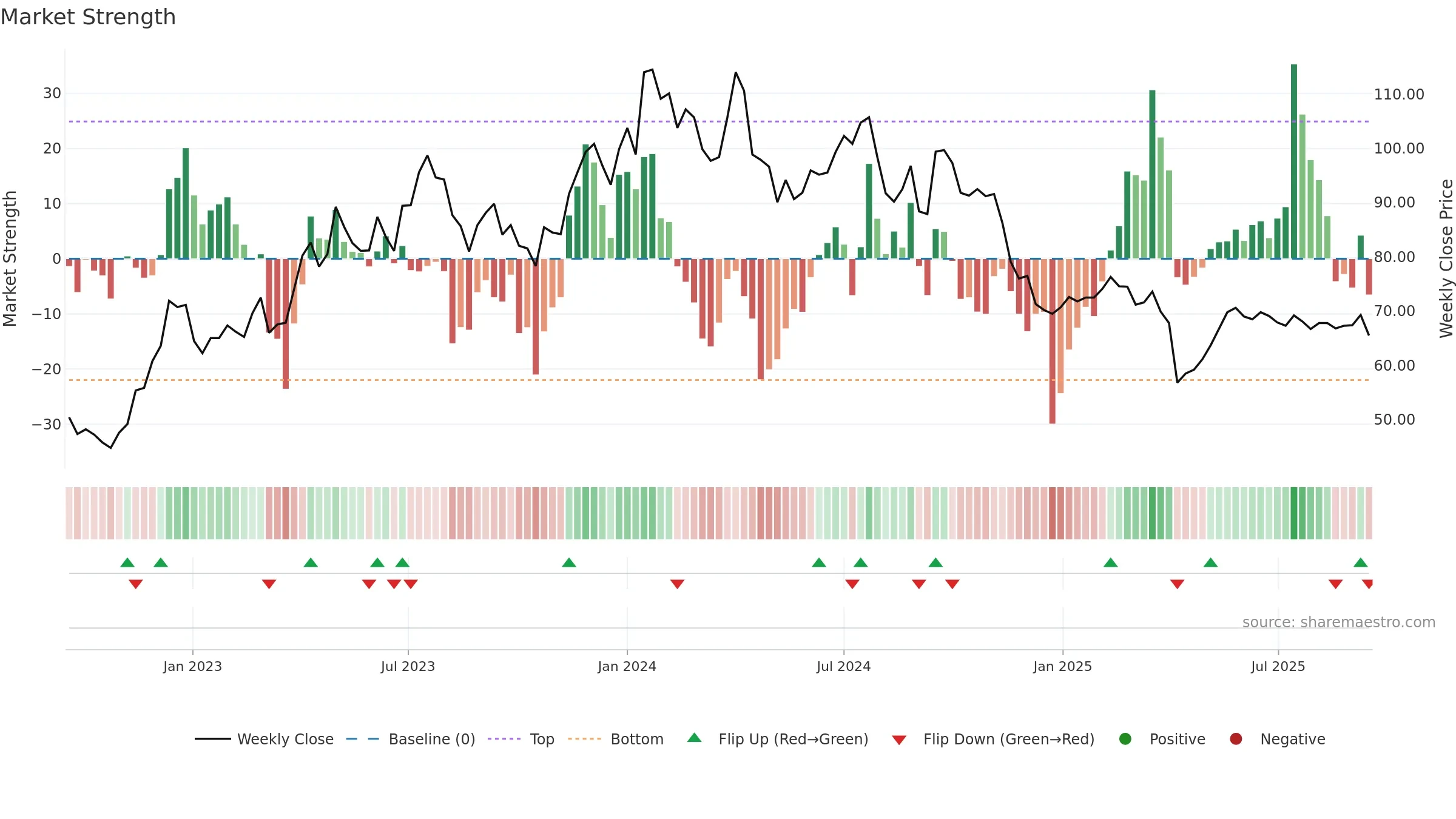Click the −20 strength tick label
Image resolution: width=1456 pixels, height=819 pixels.
pyautogui.click(x=46, y=369)
